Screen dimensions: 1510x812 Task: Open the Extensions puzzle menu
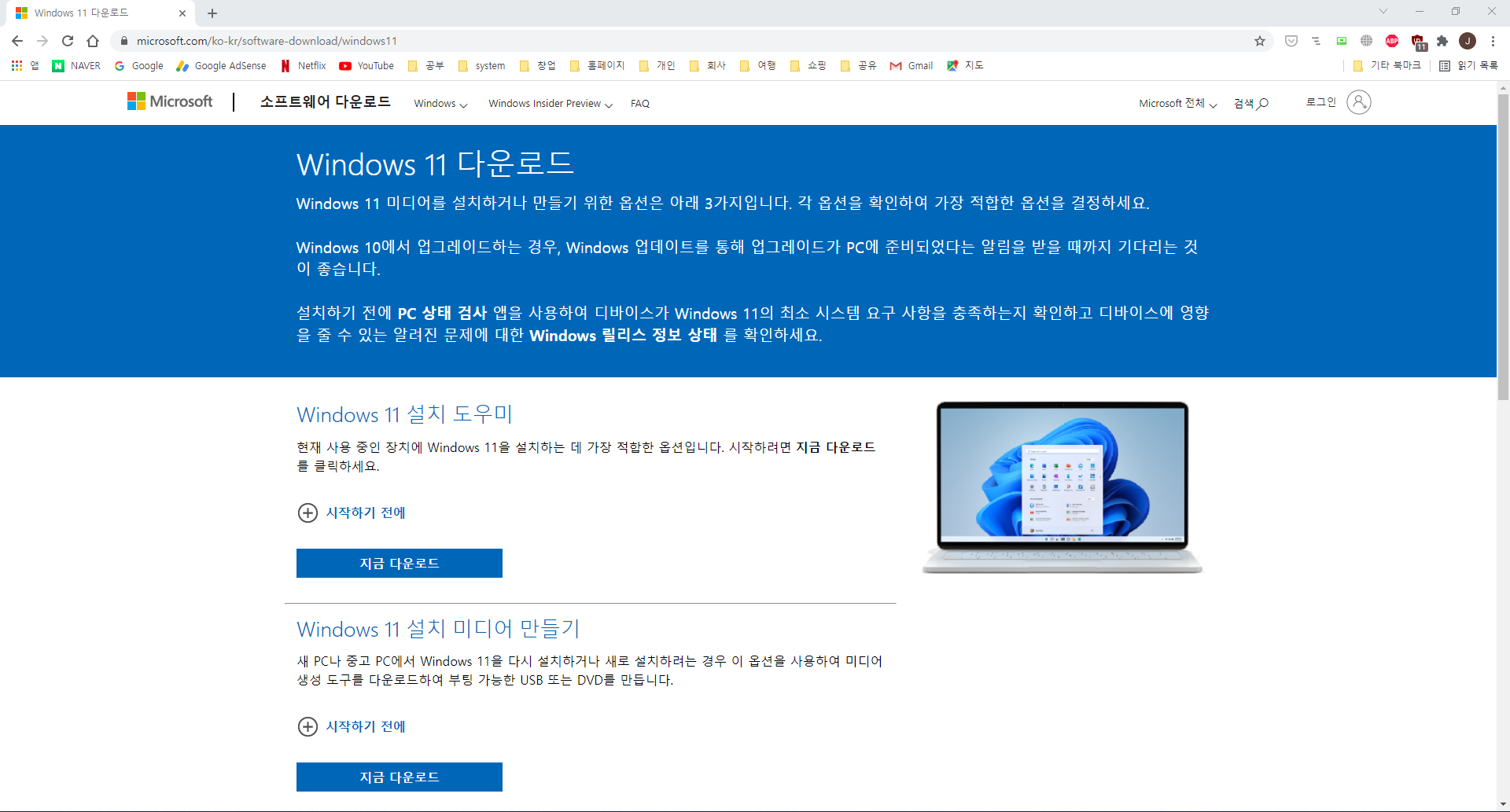click(x=1442, y=41)
